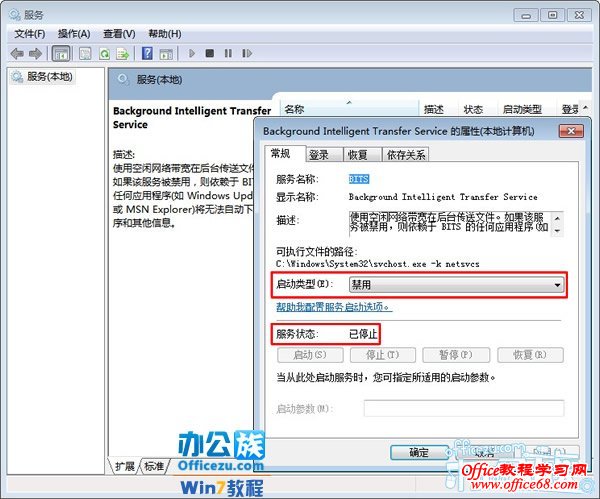Open the Help toolbar icon
The height and width of the screenshot is (499, 600).
coord(147,53)
